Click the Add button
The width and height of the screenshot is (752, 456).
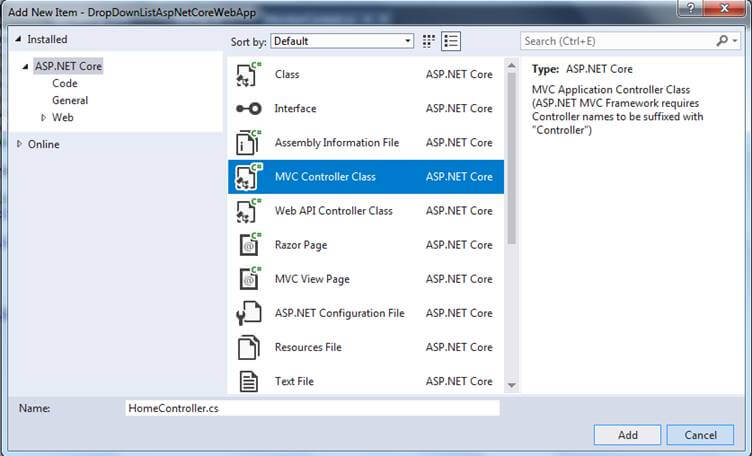click(627, 435)
